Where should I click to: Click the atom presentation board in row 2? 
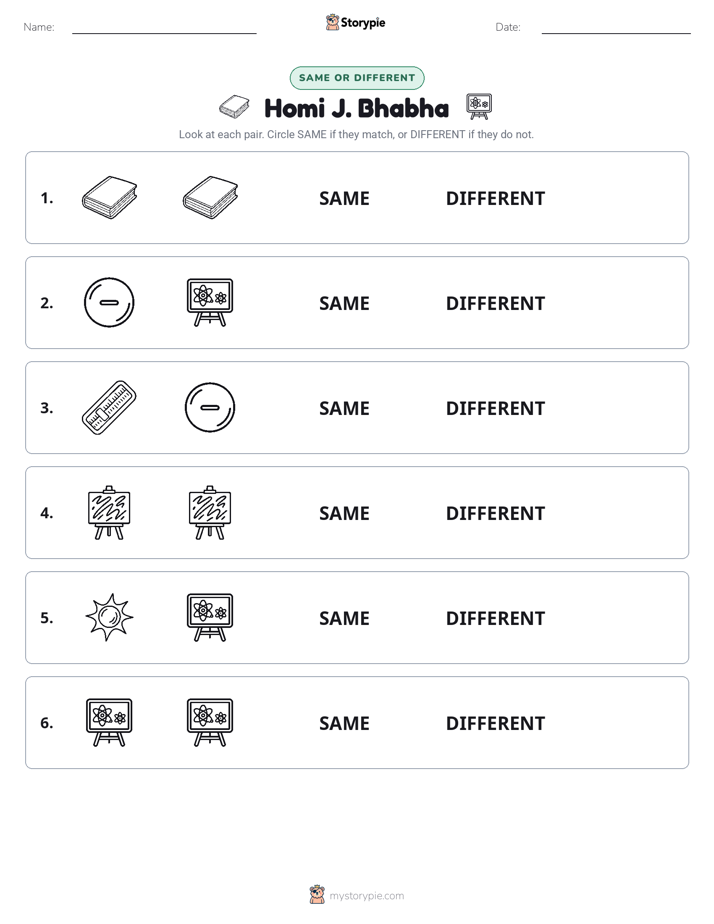210,302
